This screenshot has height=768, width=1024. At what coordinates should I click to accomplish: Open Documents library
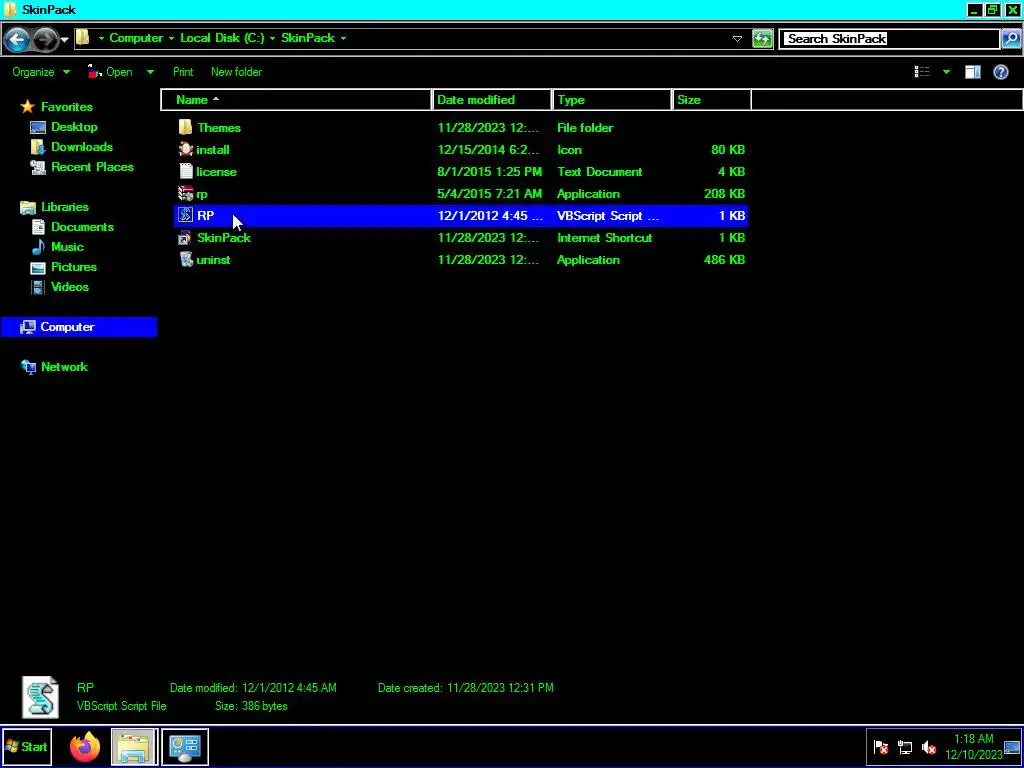click(82, 227)
